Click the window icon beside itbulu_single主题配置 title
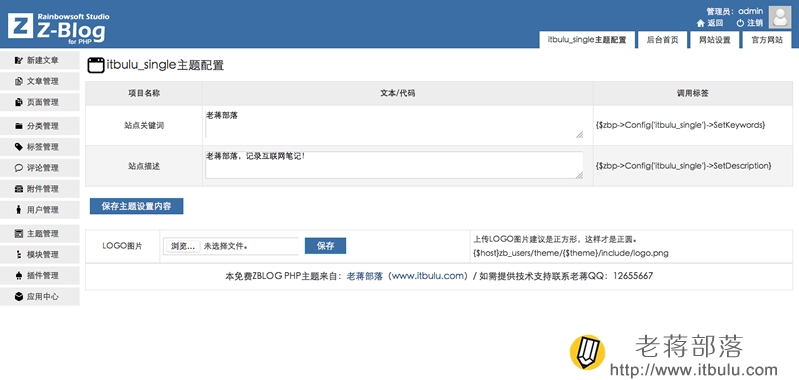The width and height of the screenshot is (799, 380). coord(96,65)
